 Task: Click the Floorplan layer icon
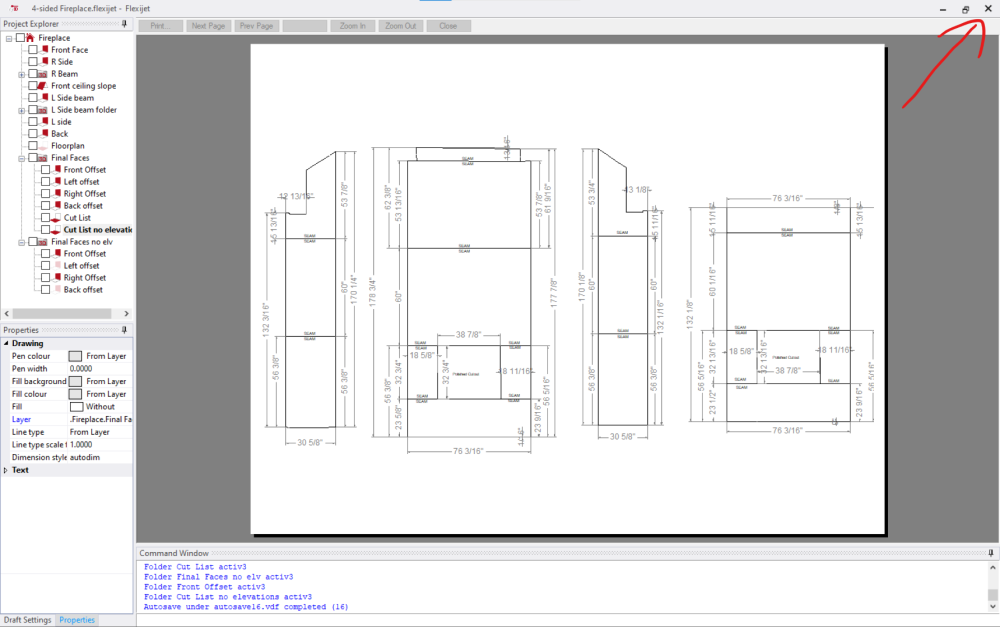(43, 146)
